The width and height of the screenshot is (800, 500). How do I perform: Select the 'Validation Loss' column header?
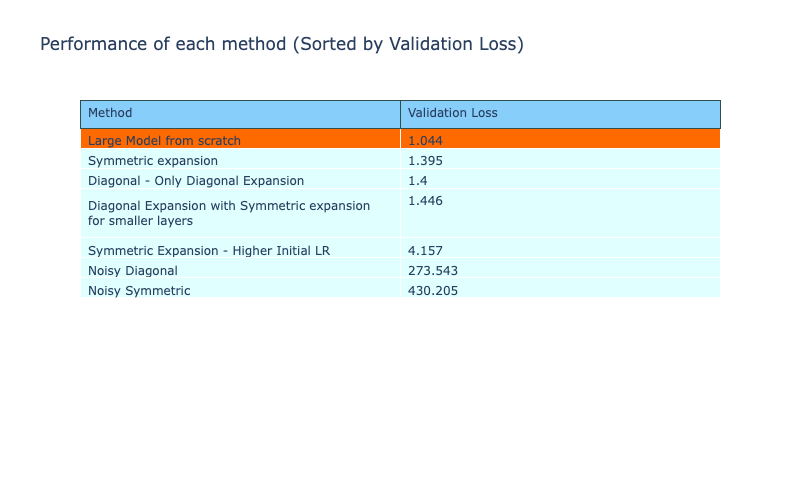click(x=453, y=113)
